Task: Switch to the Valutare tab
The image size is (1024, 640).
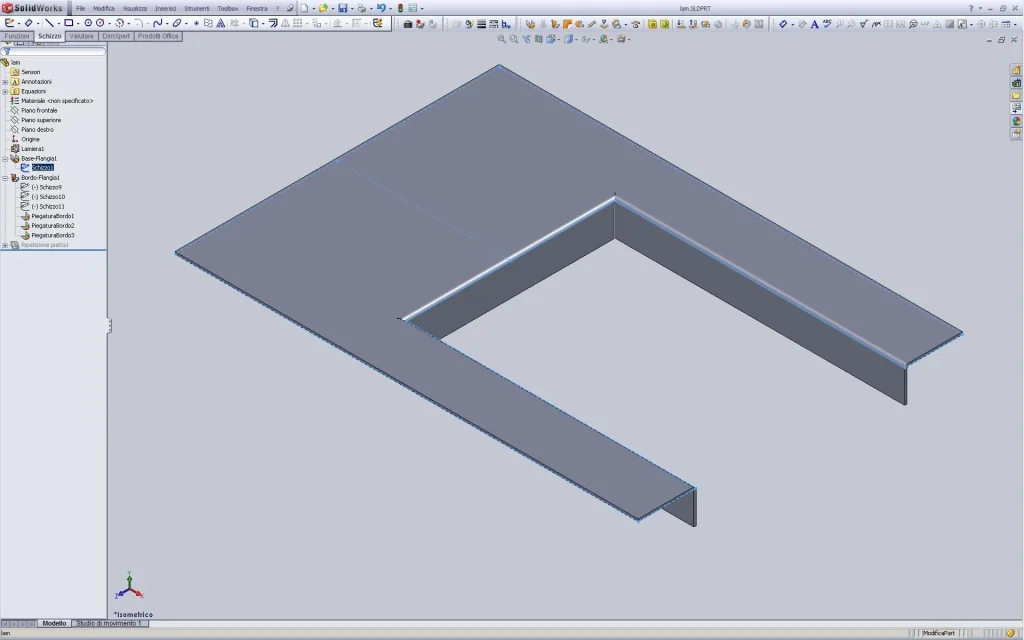Action: 82,36
